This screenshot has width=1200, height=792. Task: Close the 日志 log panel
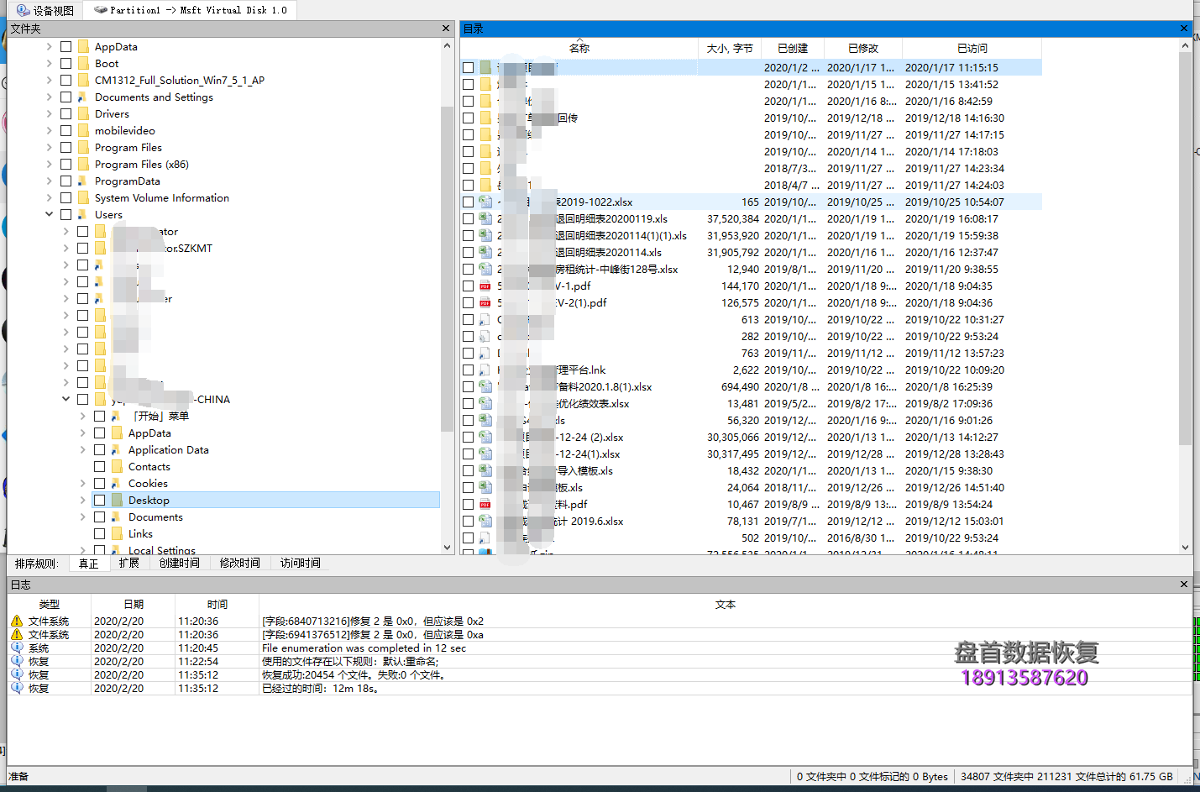click(x=1185, y=583)
